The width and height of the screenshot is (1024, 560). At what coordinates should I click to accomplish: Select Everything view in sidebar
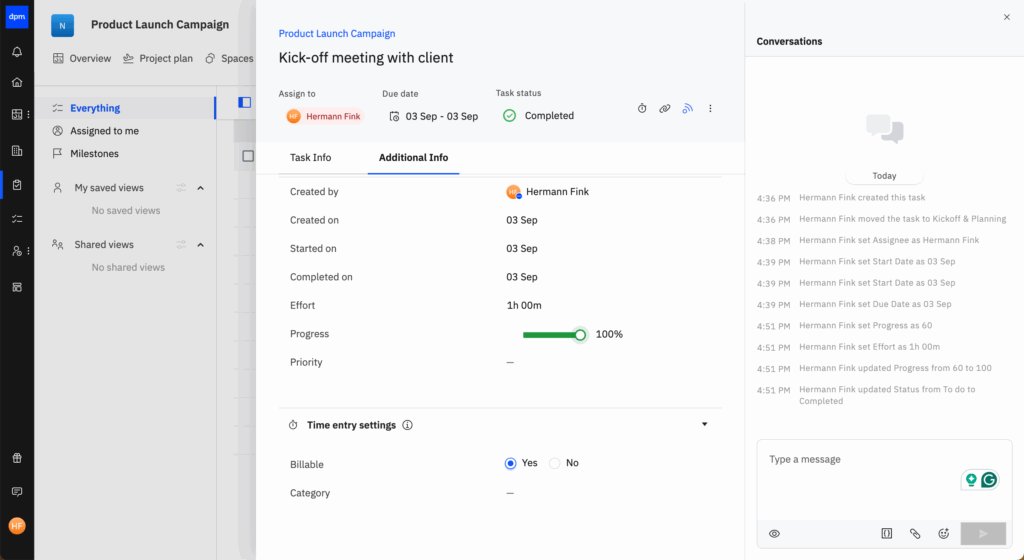[125, 108]
